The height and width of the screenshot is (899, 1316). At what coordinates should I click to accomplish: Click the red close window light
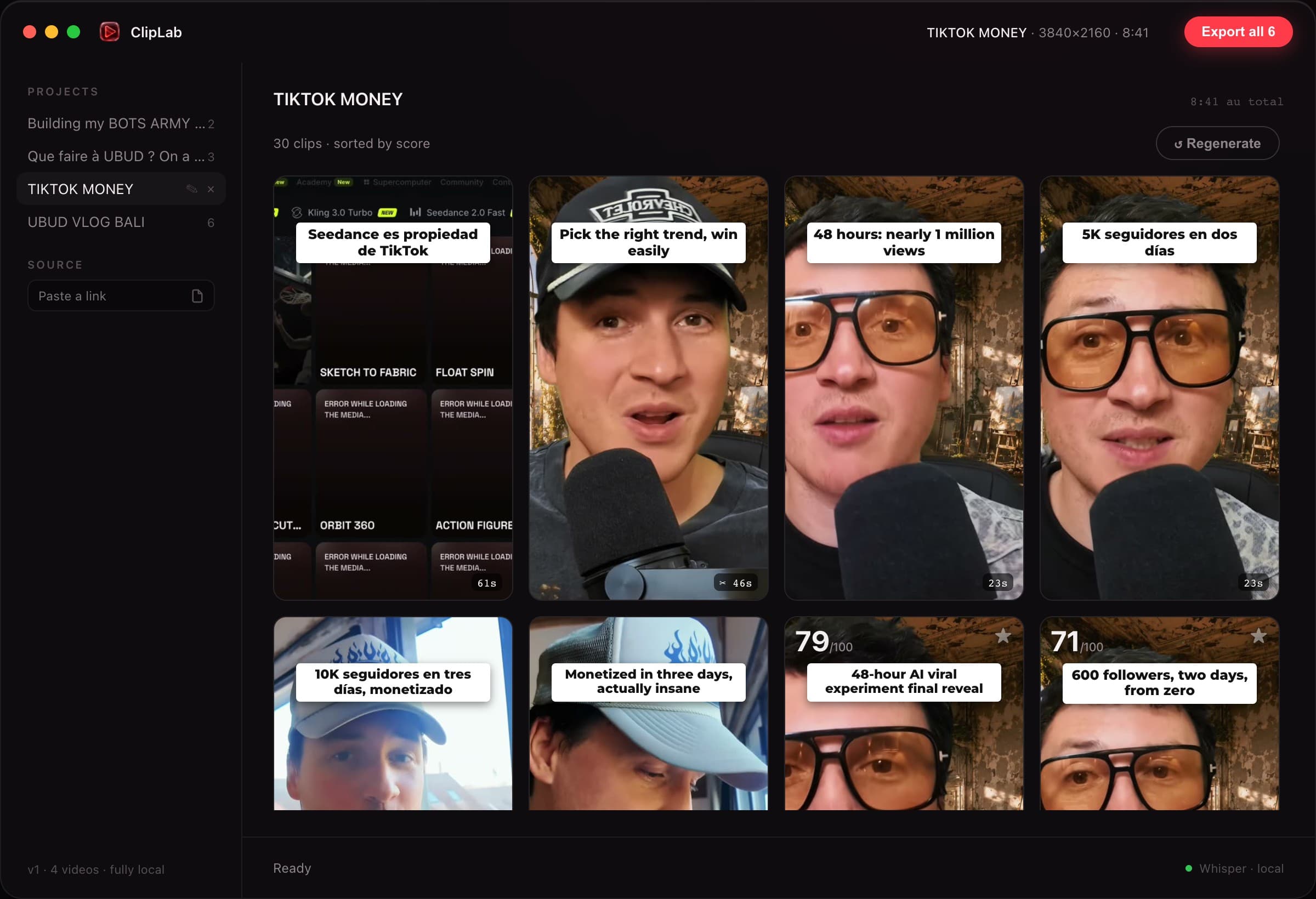30,32
